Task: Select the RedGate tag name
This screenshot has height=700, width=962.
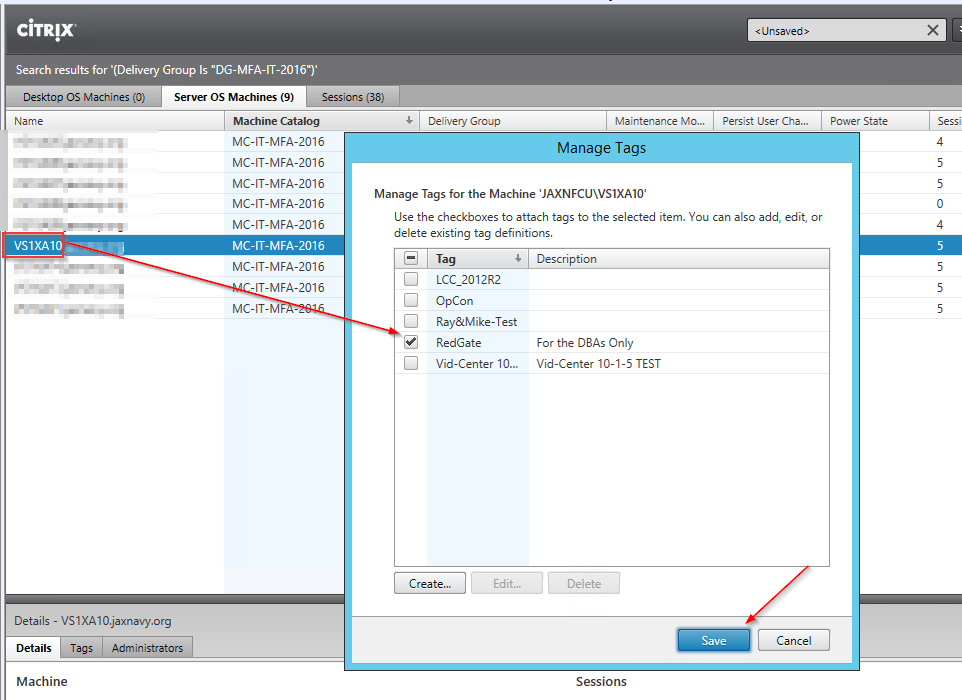Action: coord(458,342)
